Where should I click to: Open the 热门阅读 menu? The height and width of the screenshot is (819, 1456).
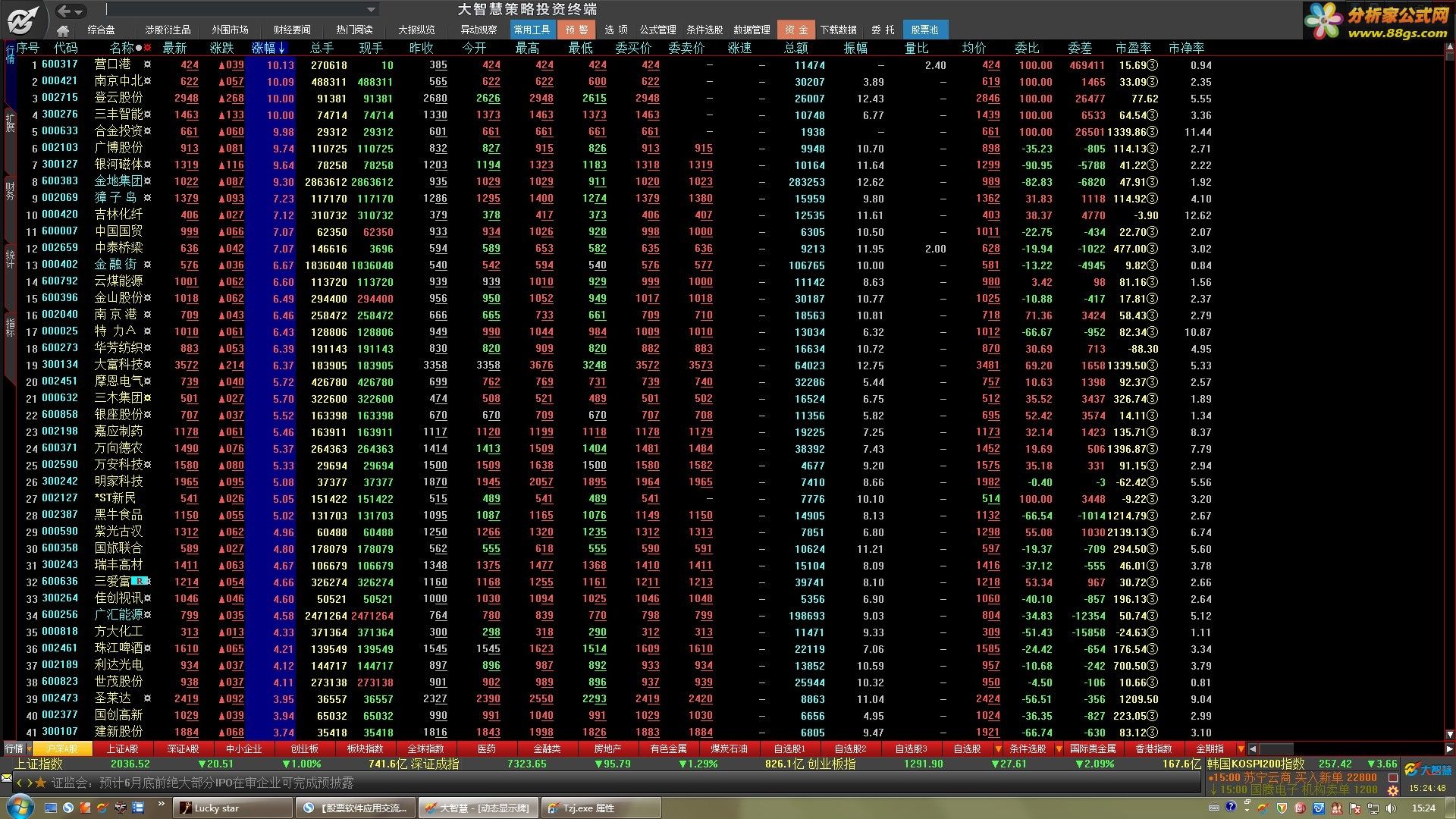point(354,30)
